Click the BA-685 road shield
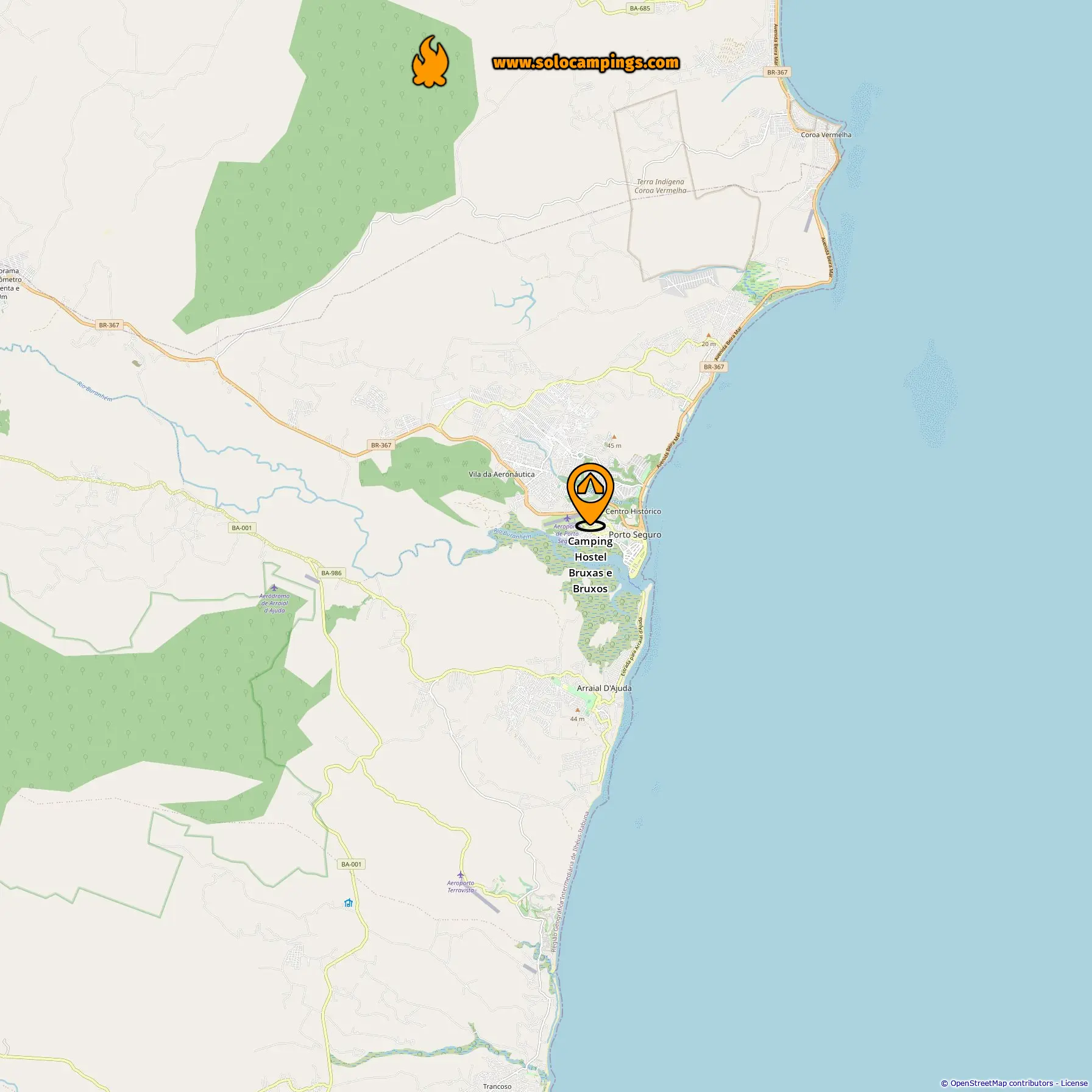The image size is (1092, 1092). pyautogui.click(x=640, y=9)
